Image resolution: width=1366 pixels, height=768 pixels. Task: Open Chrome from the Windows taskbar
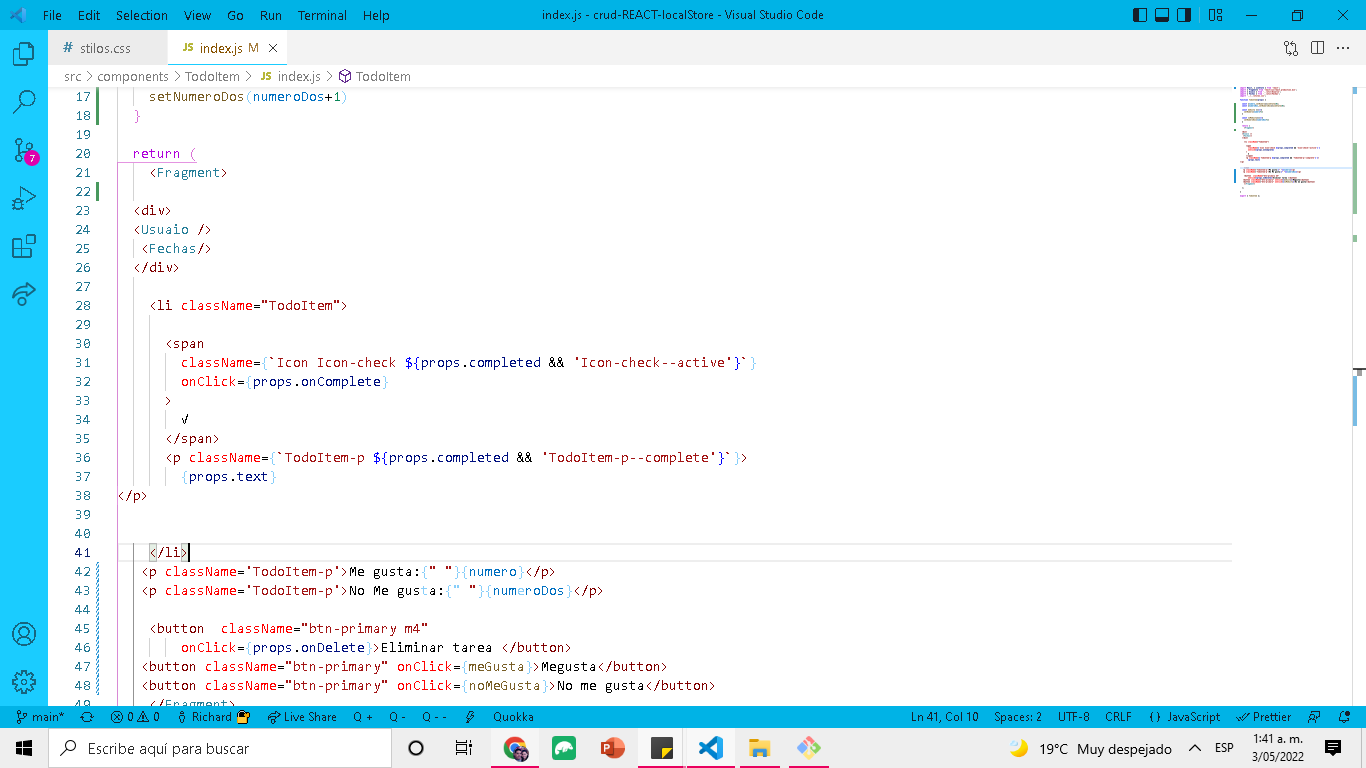pyautogui.click(x=516, y=748)
